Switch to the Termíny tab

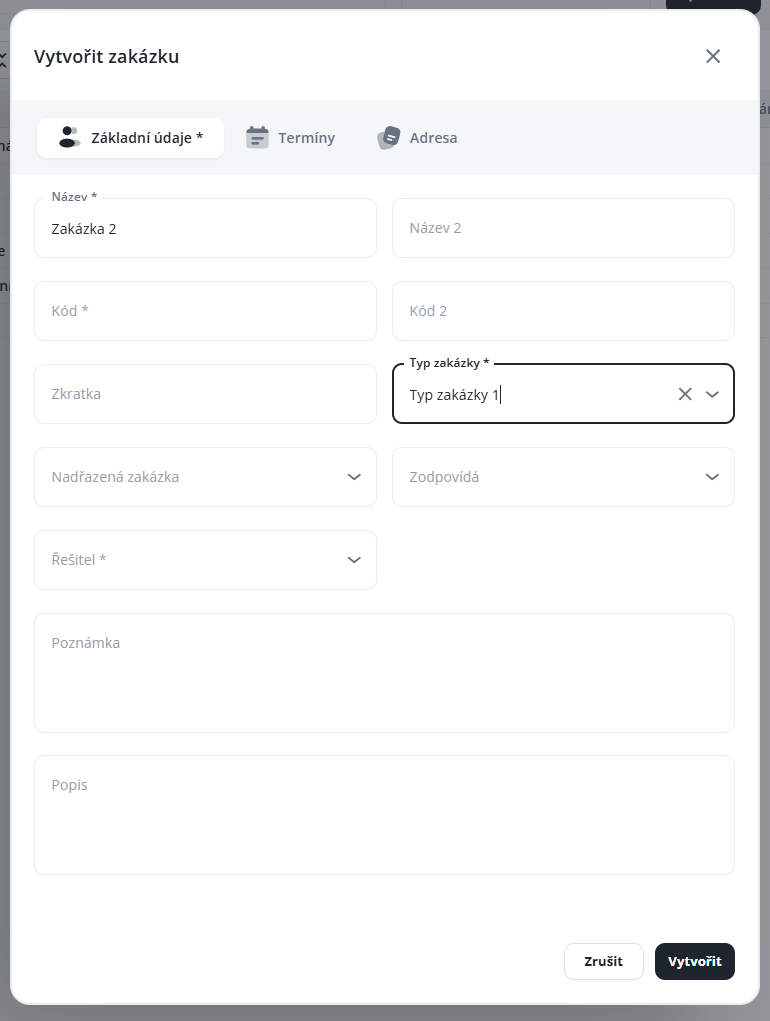[x=305, y=138]
